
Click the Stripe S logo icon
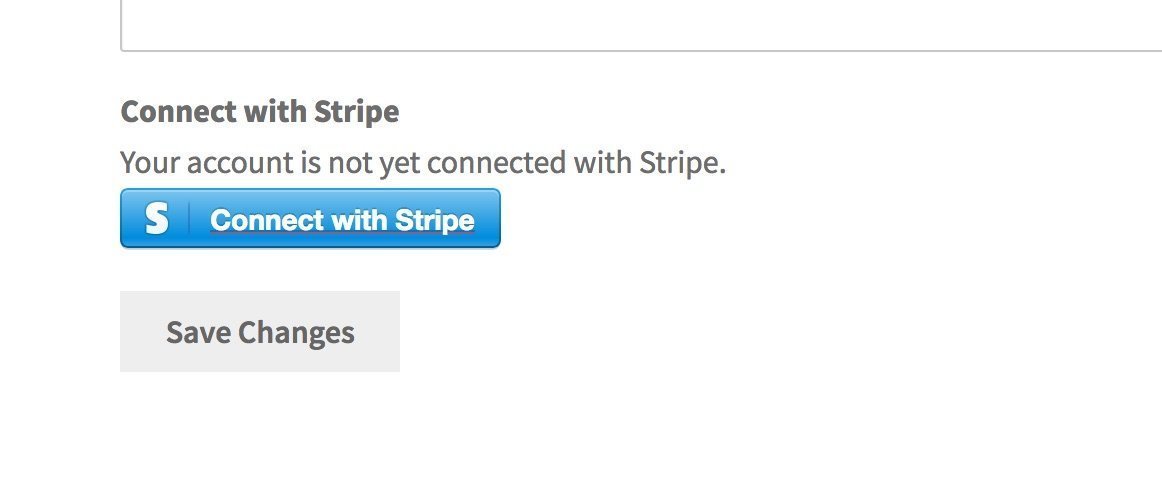(156, 218)
